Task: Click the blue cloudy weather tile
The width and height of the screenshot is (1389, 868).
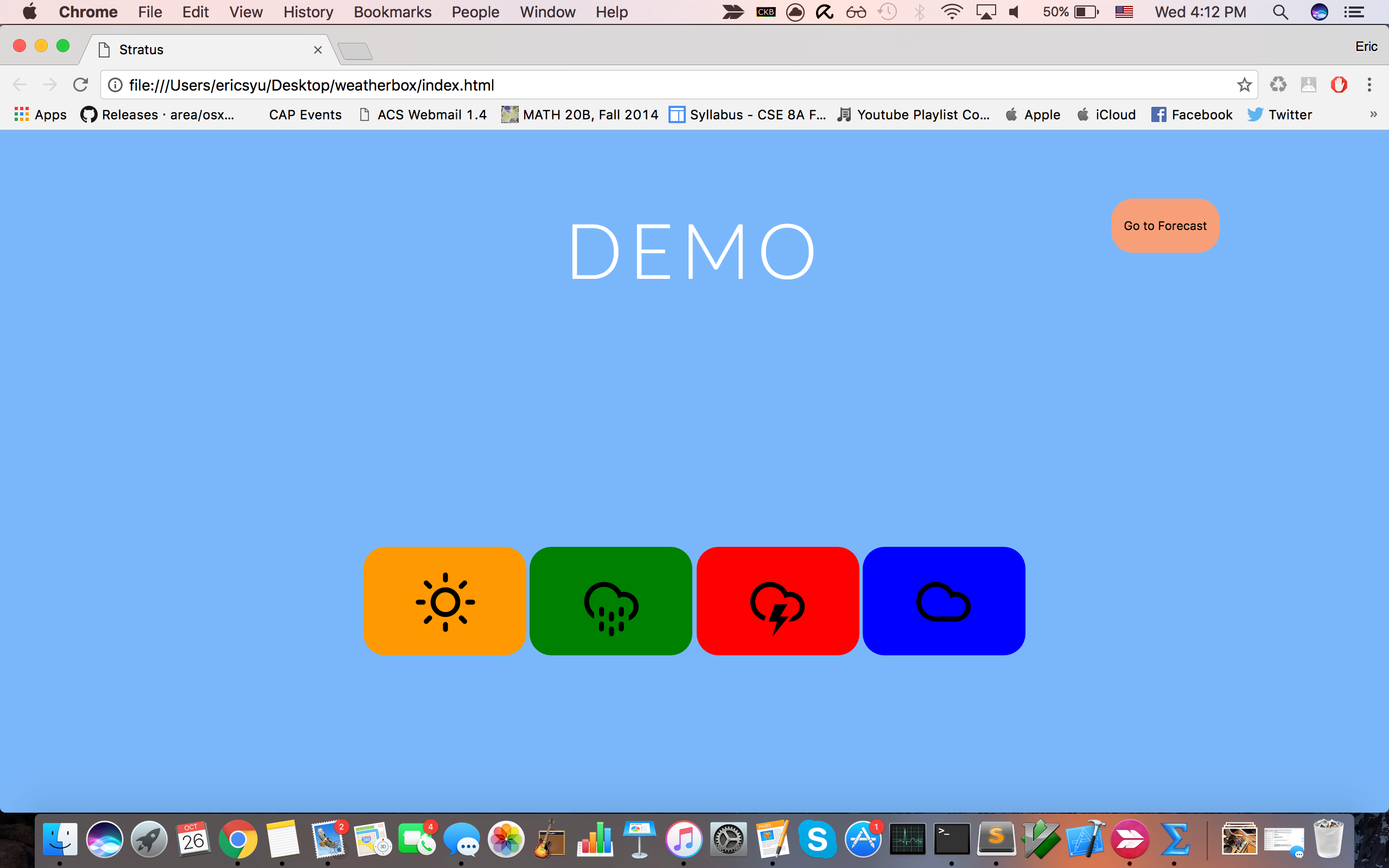Action: [944, 601]
